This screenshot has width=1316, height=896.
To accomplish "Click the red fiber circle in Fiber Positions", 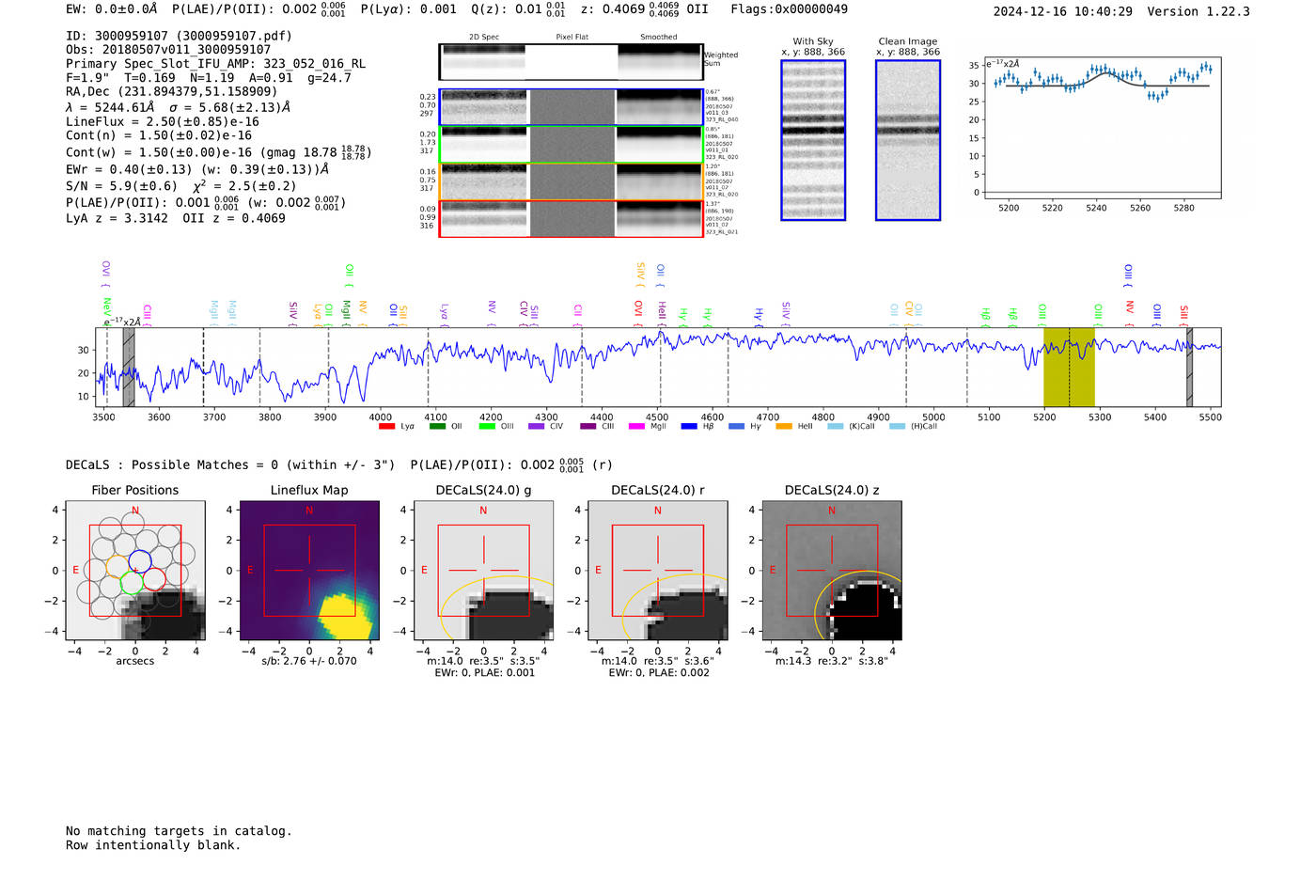I will click(154, 579).
